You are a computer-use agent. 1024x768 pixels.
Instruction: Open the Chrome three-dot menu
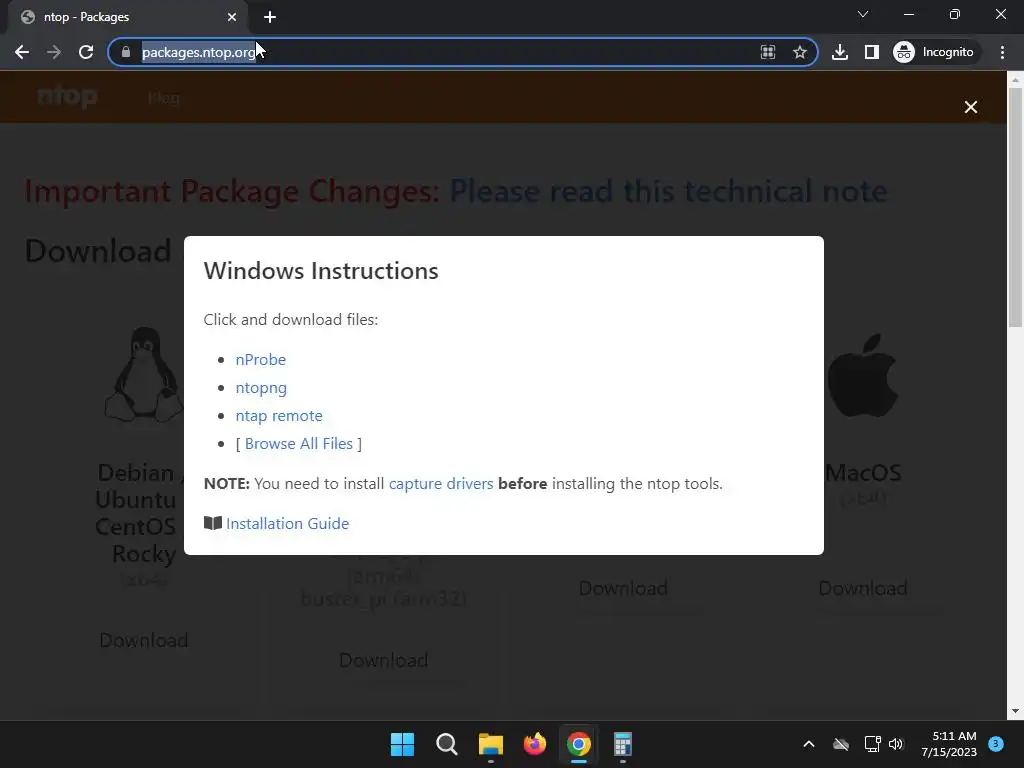tap(1002, 52)
